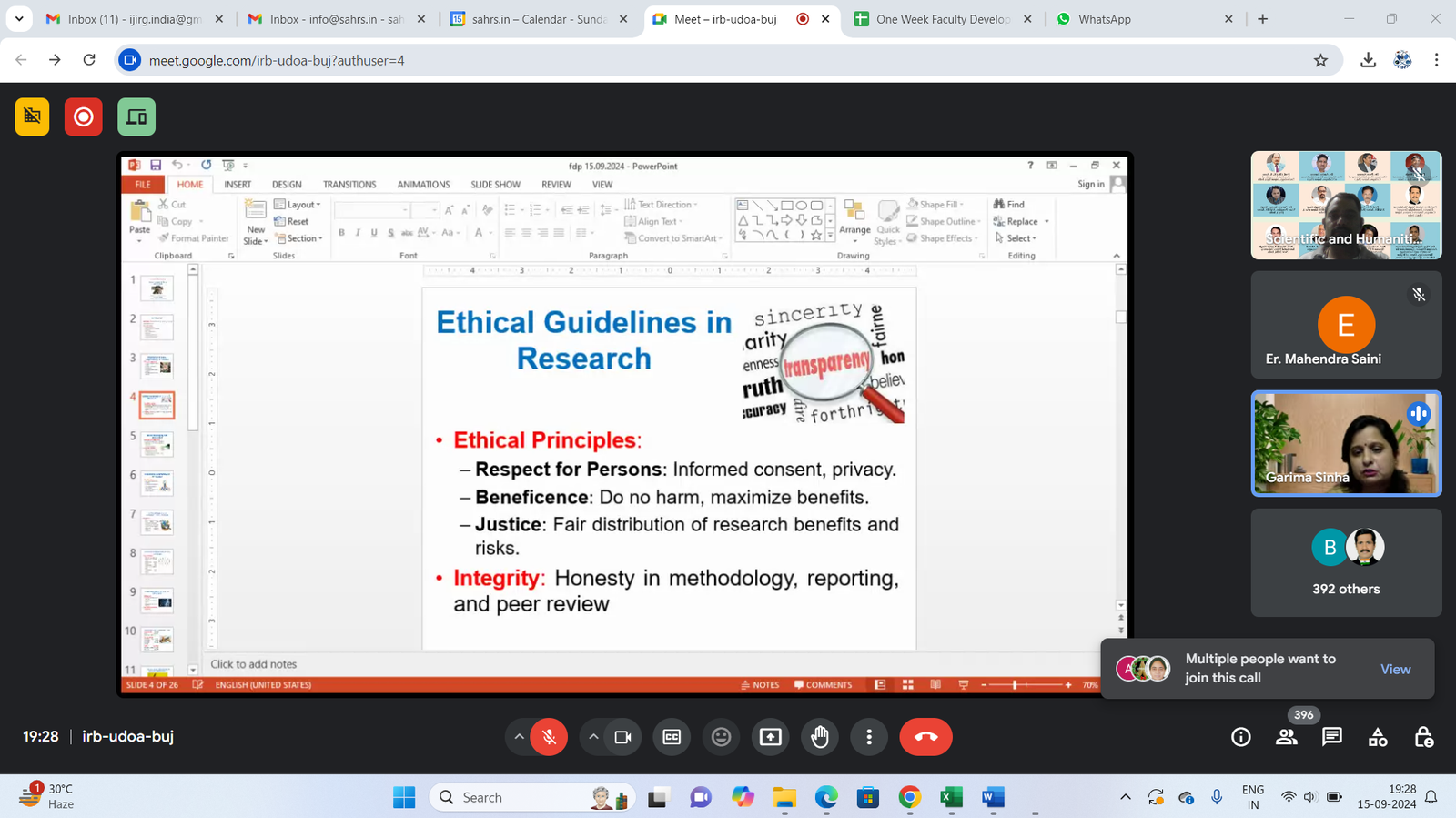Reload the Meet page
Viewport: 1456px width, 818px height.
(x=89, y=60)
